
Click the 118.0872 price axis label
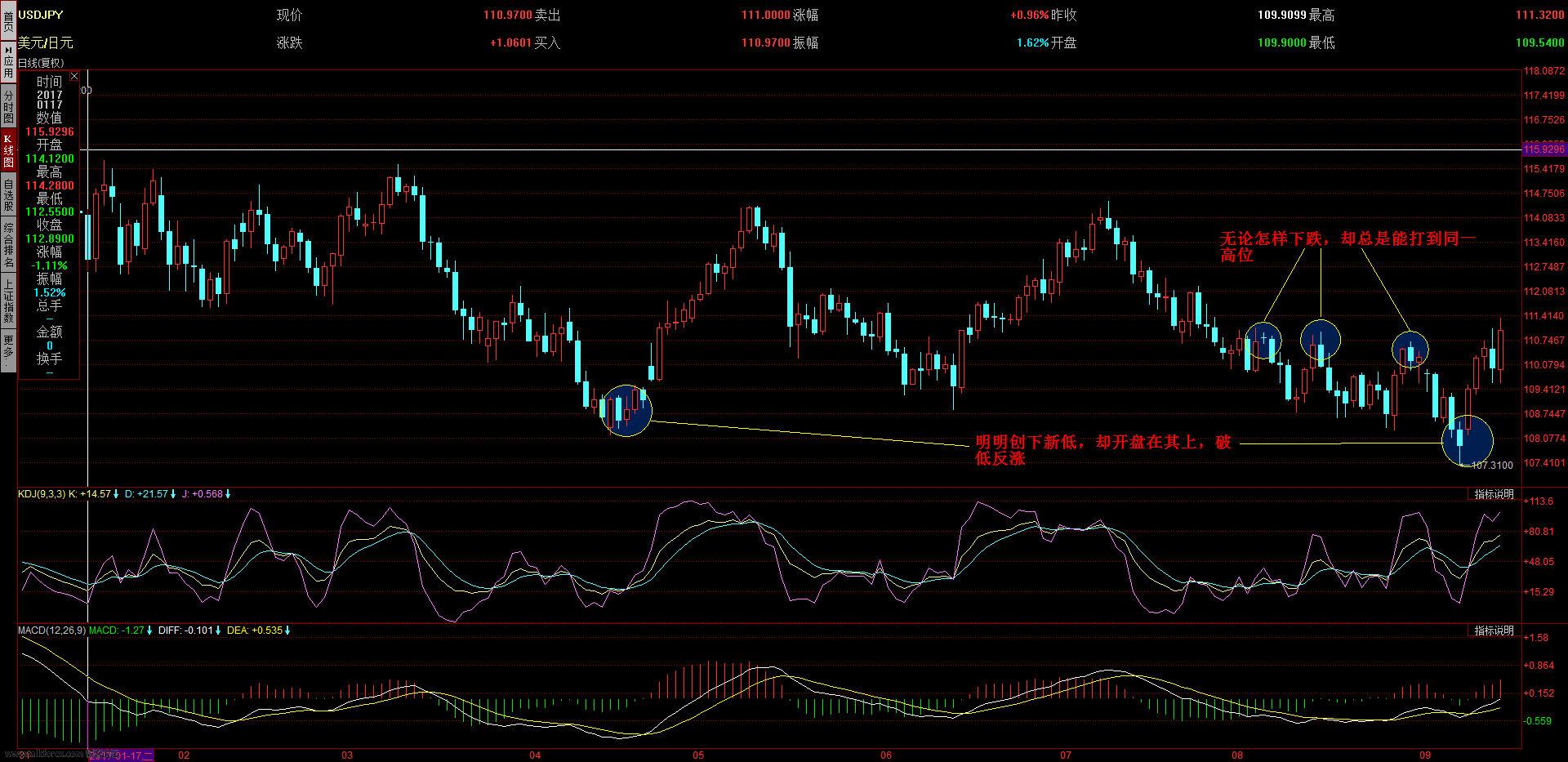1544,71
